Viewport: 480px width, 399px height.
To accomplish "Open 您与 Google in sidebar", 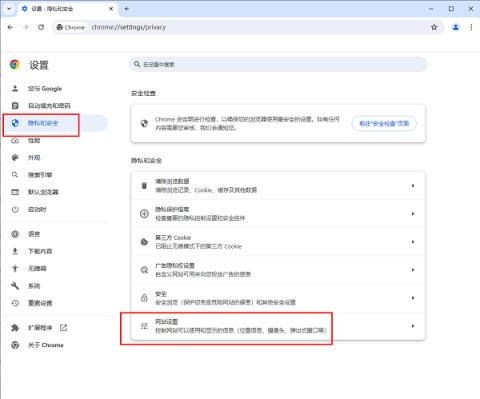I will point(55,89).
